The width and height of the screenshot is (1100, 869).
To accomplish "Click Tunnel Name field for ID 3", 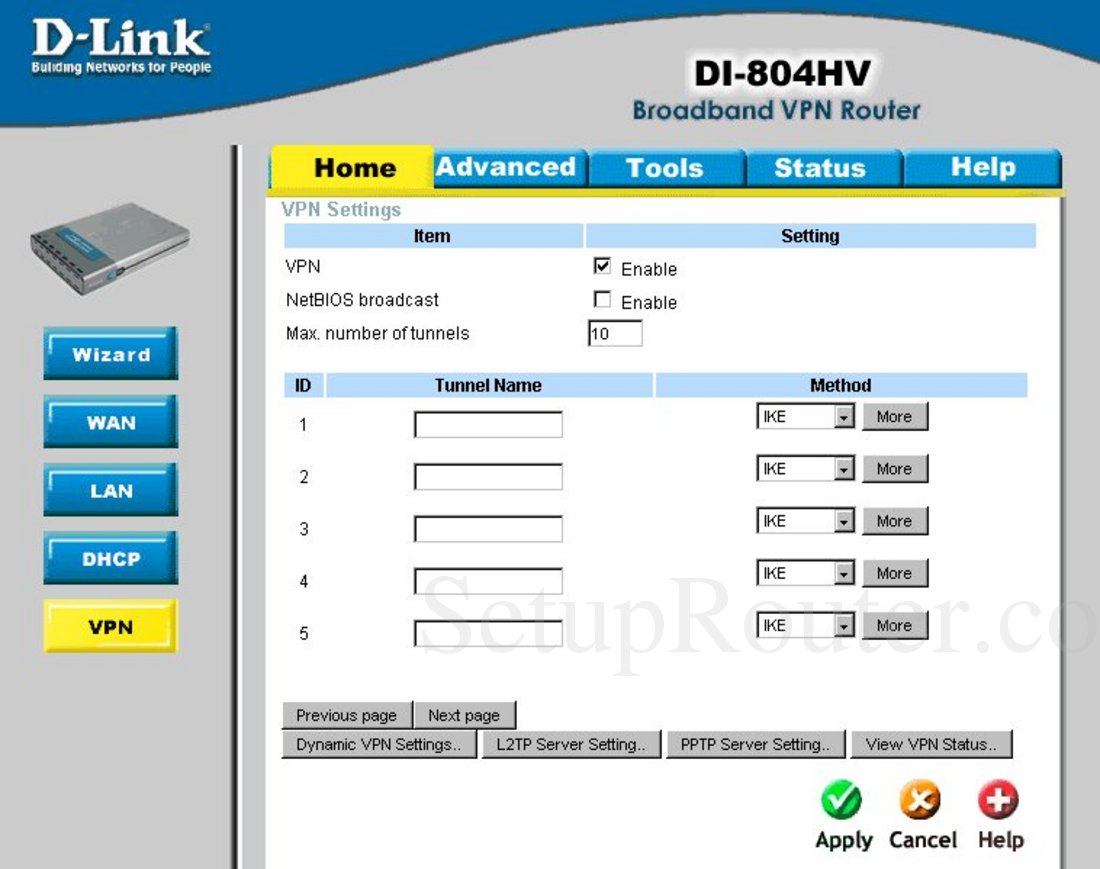I will 488,529.
